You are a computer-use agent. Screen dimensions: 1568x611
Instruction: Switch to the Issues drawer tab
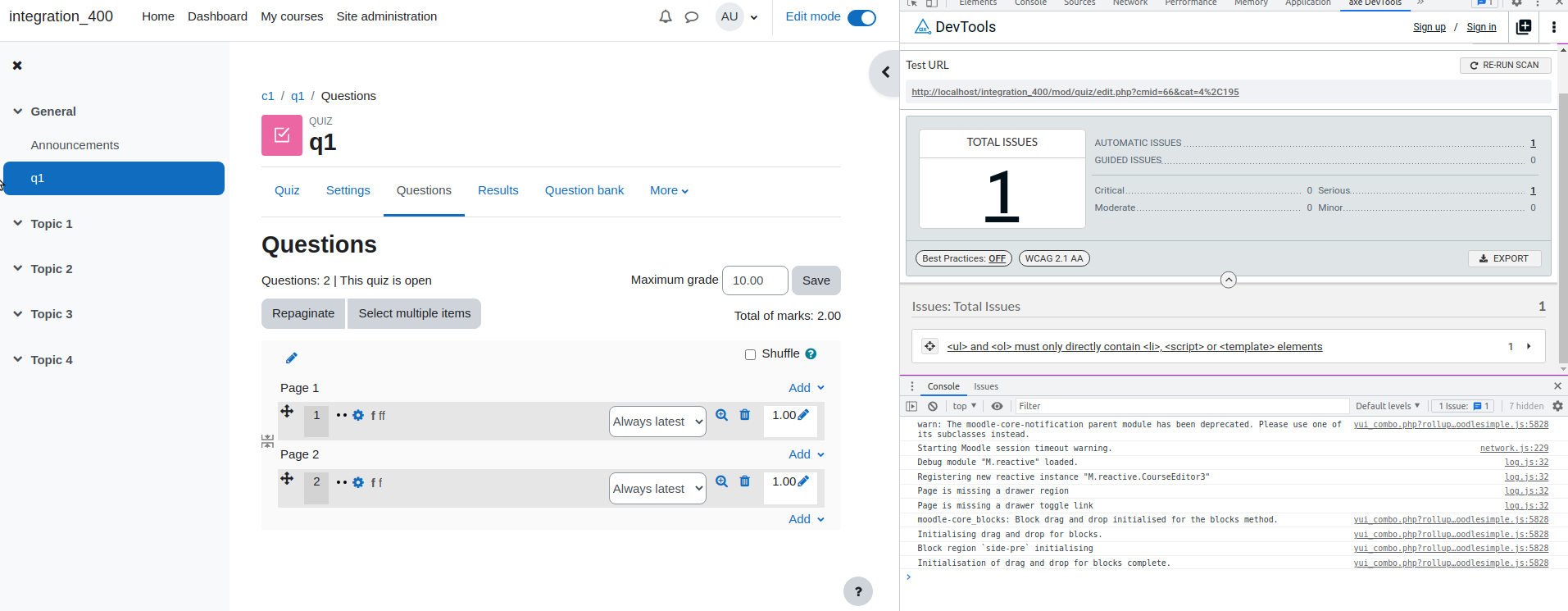(x=986, y=386)
